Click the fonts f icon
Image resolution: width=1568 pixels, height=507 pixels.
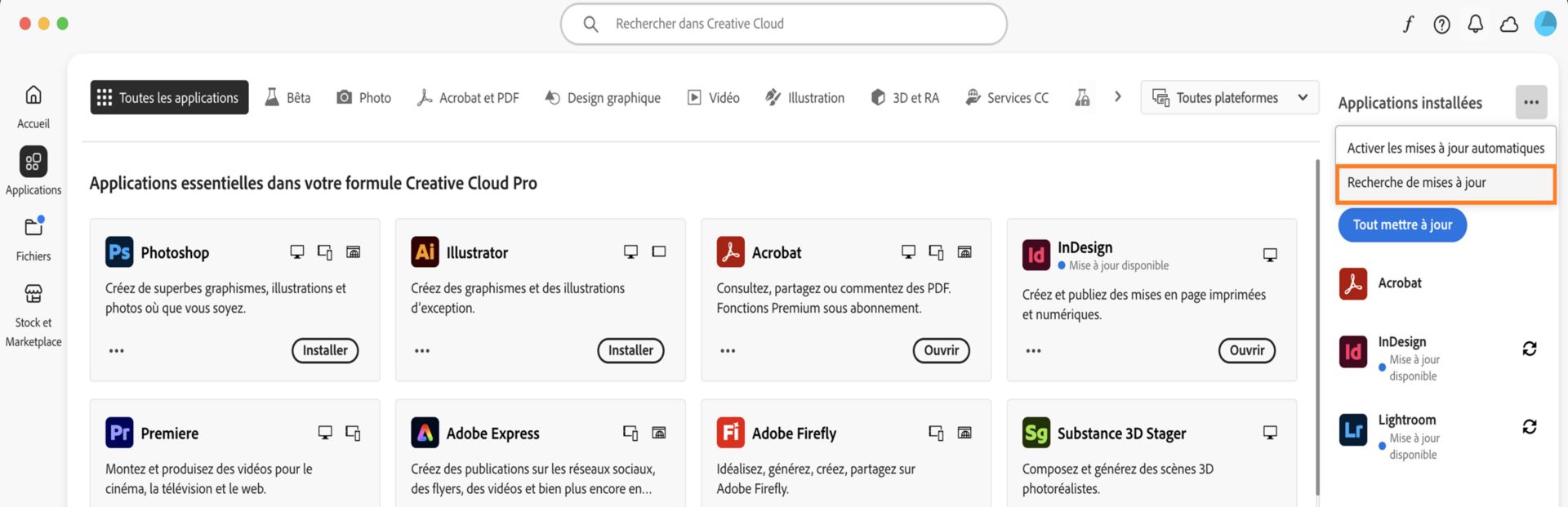coord(1408,24)
